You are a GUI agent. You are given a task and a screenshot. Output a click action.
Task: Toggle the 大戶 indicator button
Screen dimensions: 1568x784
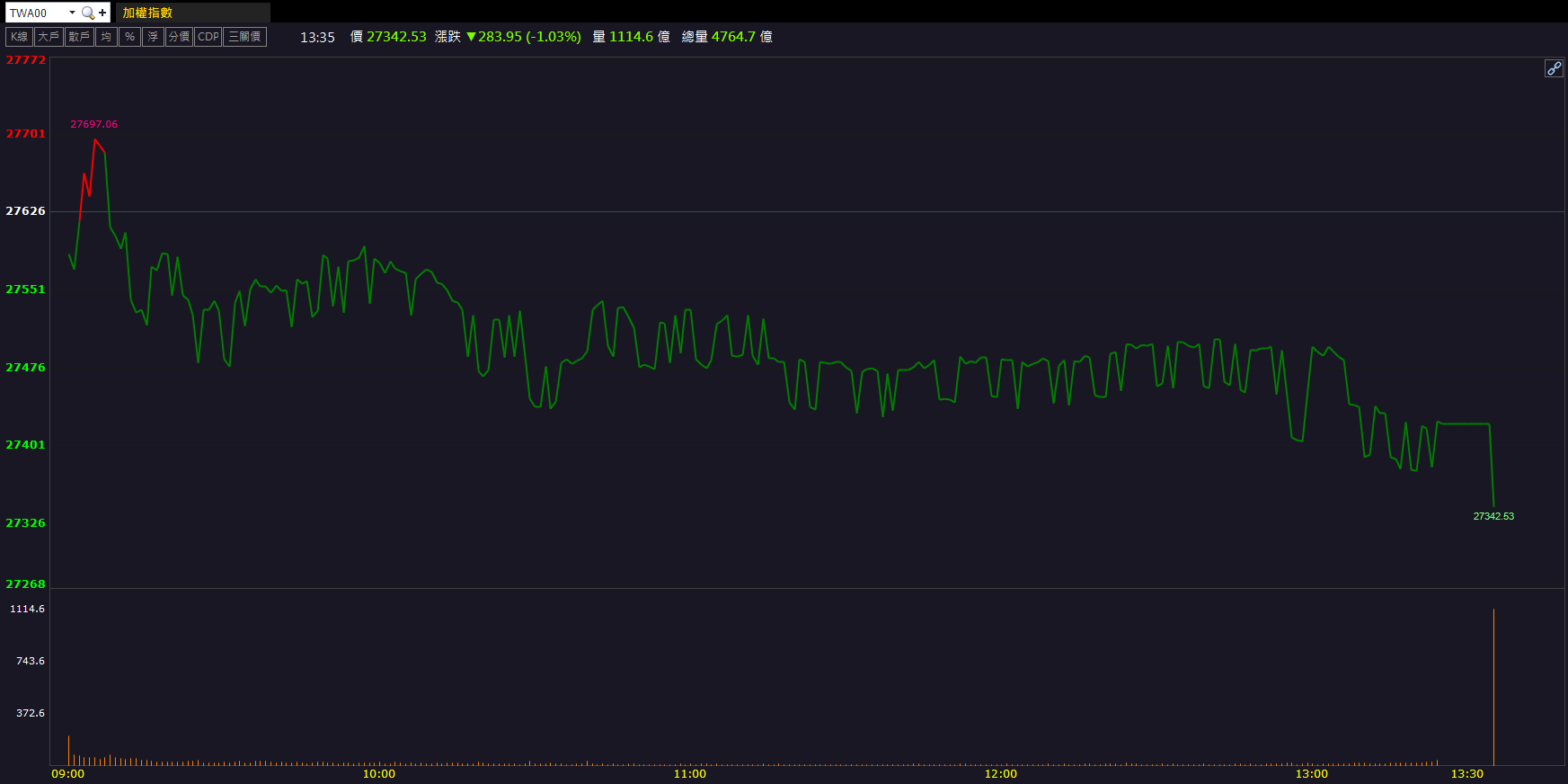click(x=49, y=37)
